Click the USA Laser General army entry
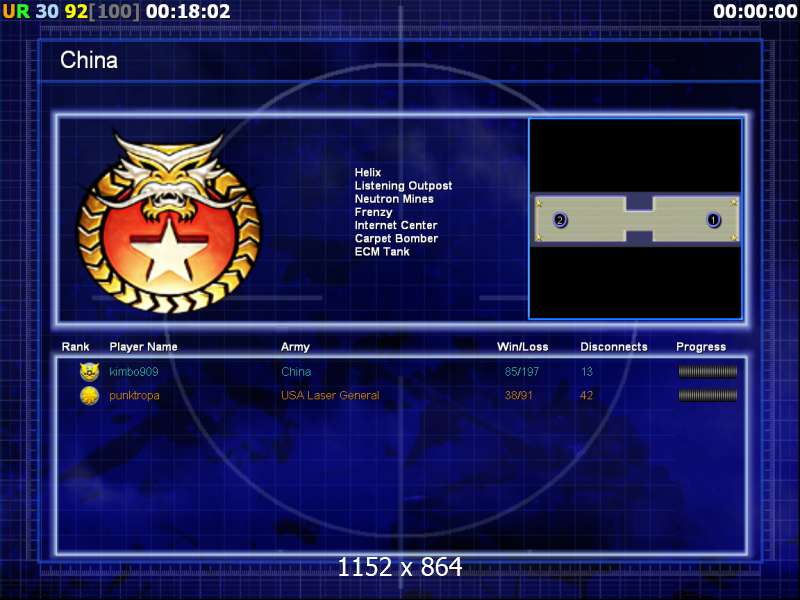 tap(330, 395)
